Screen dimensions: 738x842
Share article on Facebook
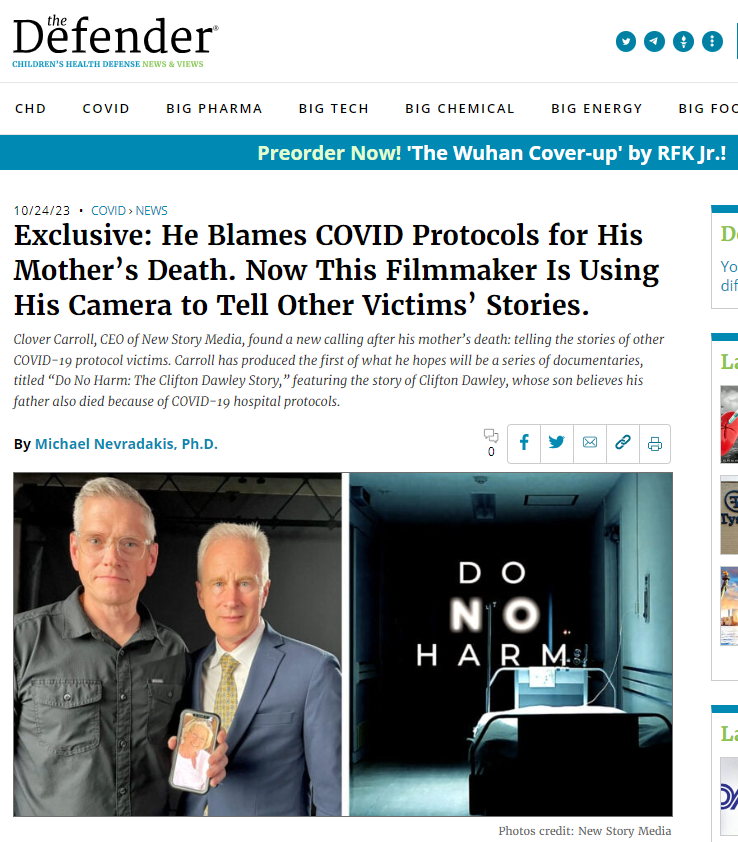tap(524, 444)
